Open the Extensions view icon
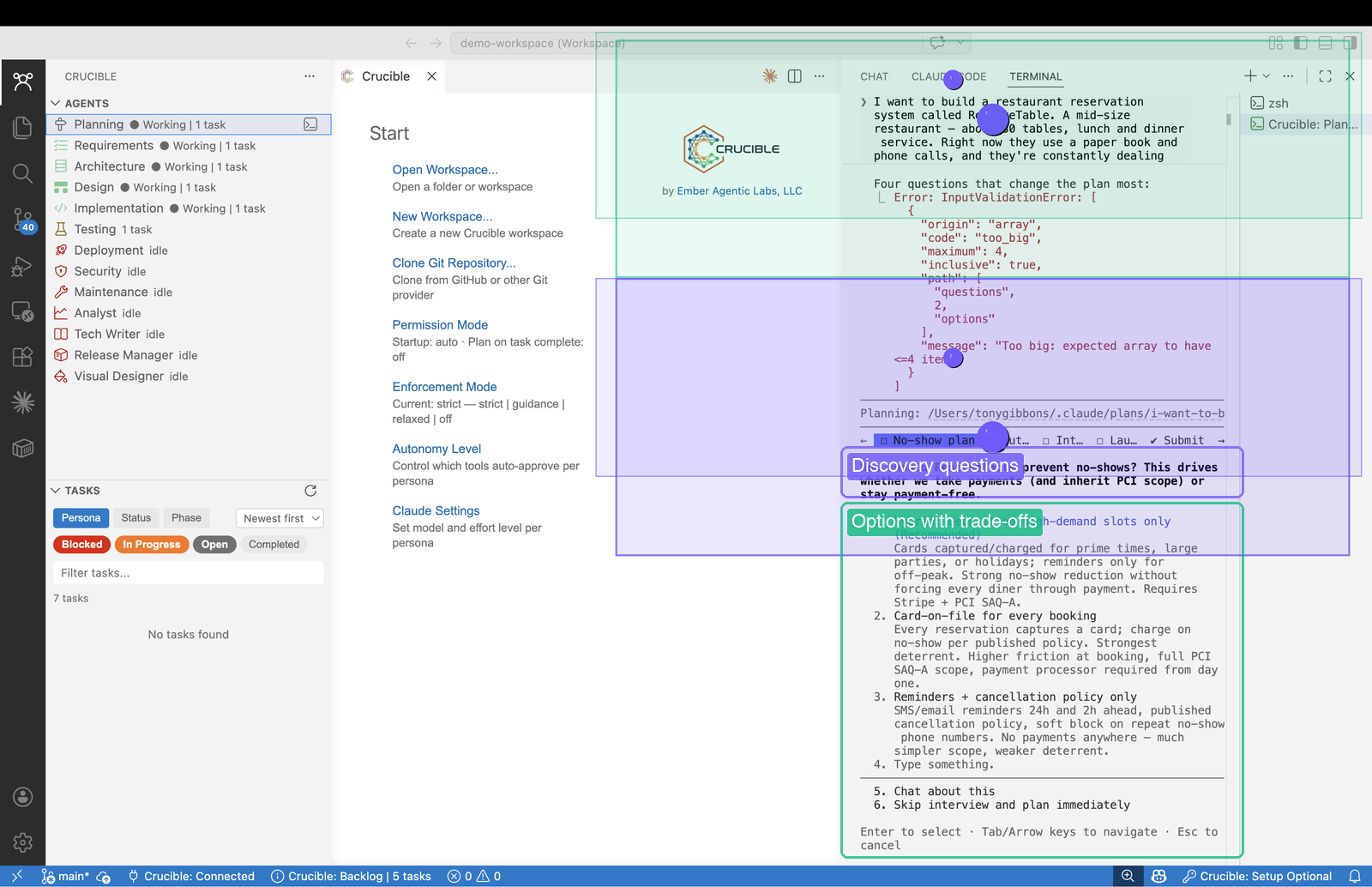The height and width of the screenshot is (887, 1372). click(x=23, y=357)
